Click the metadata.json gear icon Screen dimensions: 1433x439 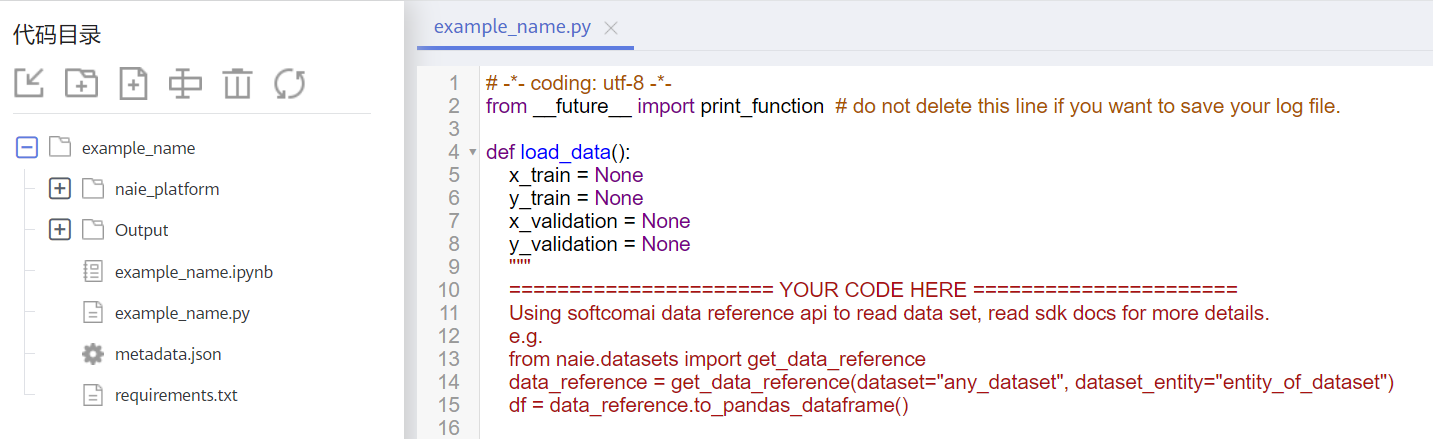coord(93,354)
